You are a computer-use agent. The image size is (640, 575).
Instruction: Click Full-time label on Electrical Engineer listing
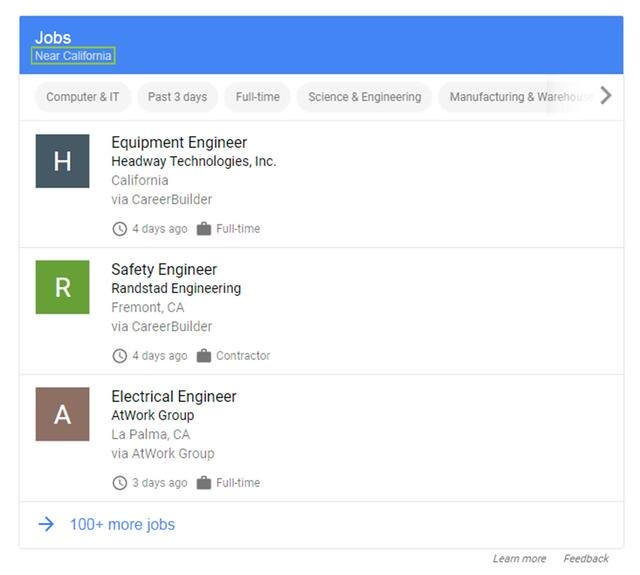pos(238,483)
